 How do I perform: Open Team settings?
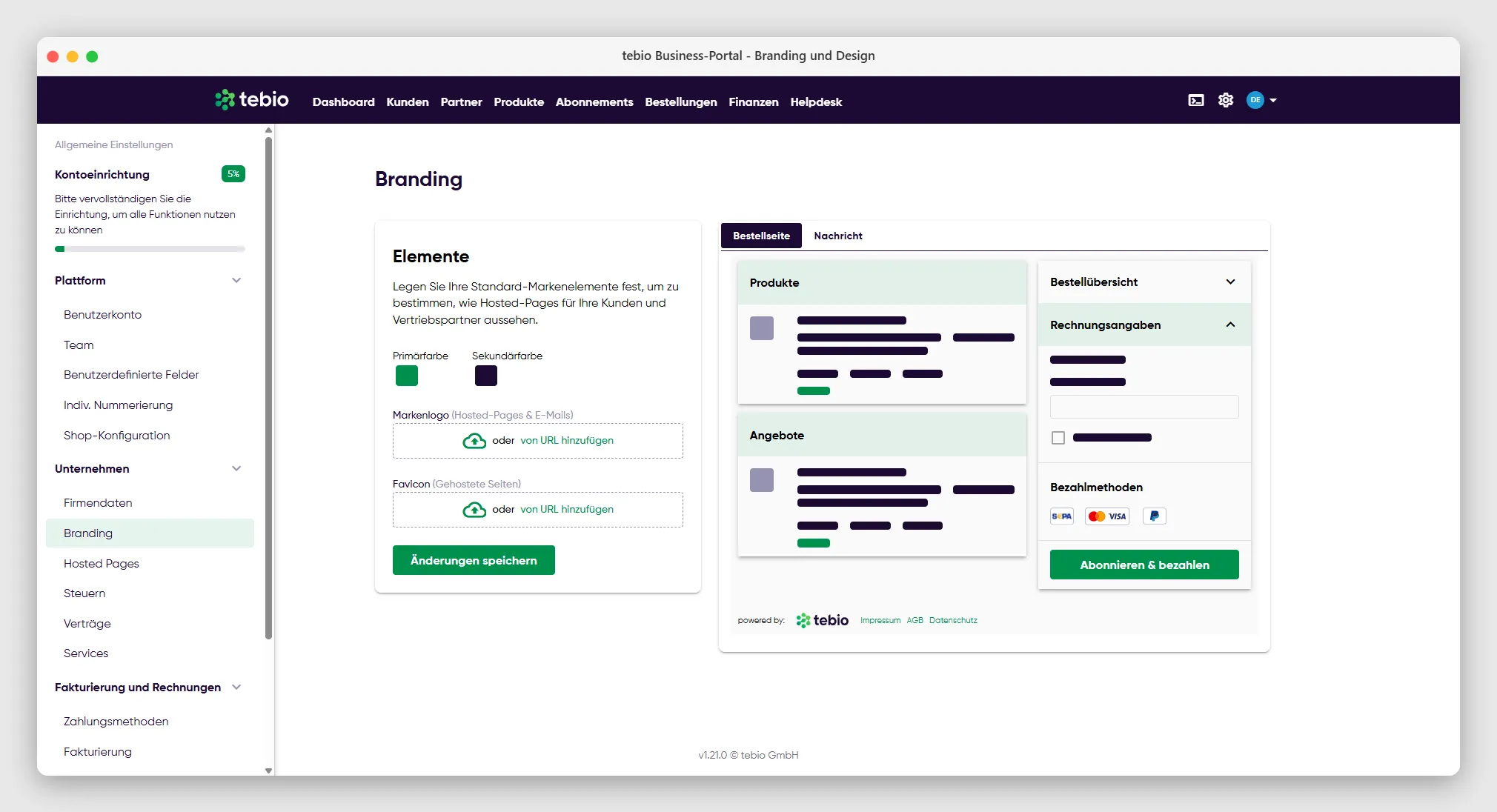click(79, 345)
